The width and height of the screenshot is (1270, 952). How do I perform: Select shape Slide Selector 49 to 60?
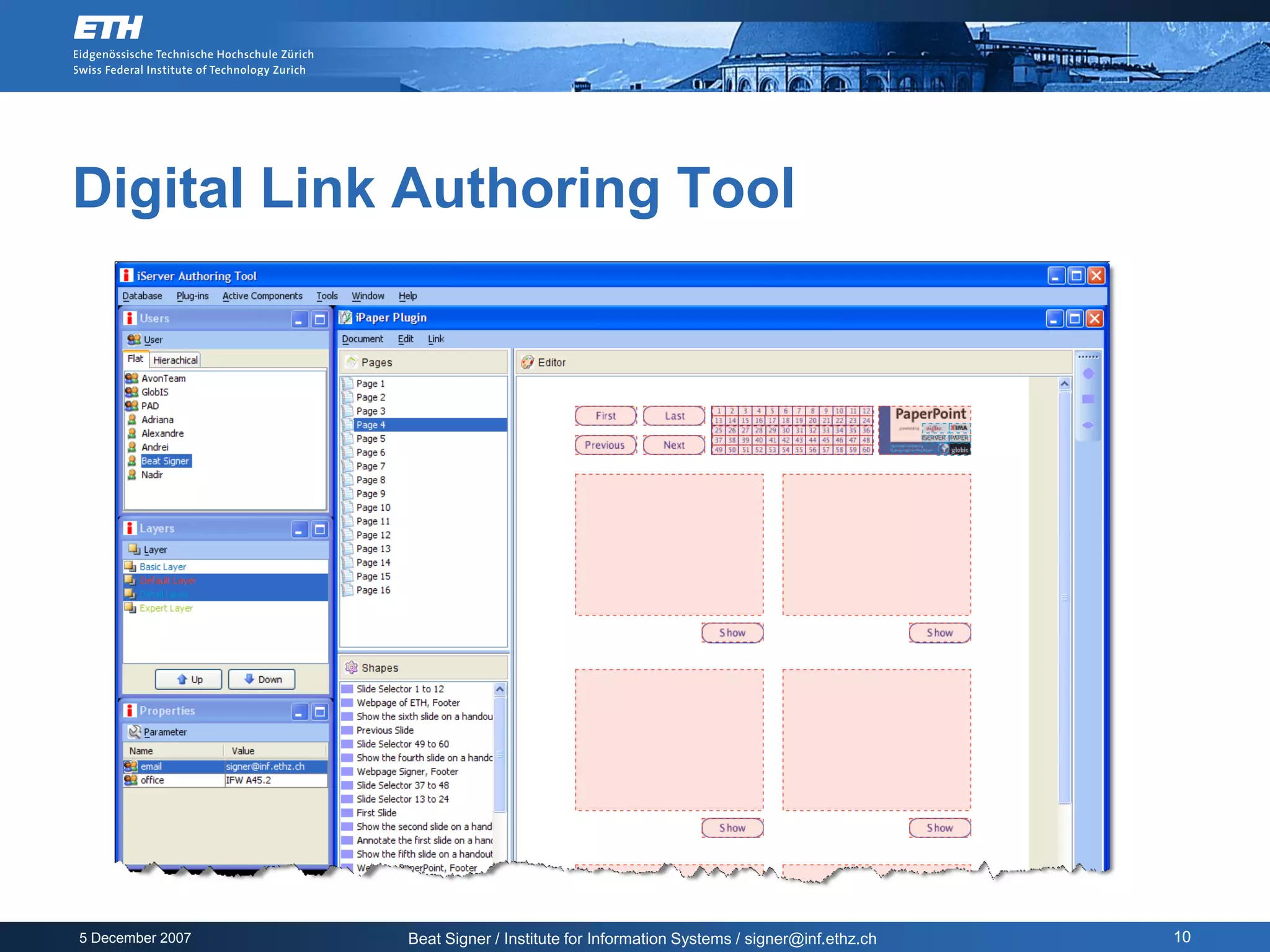coord(402,744)
